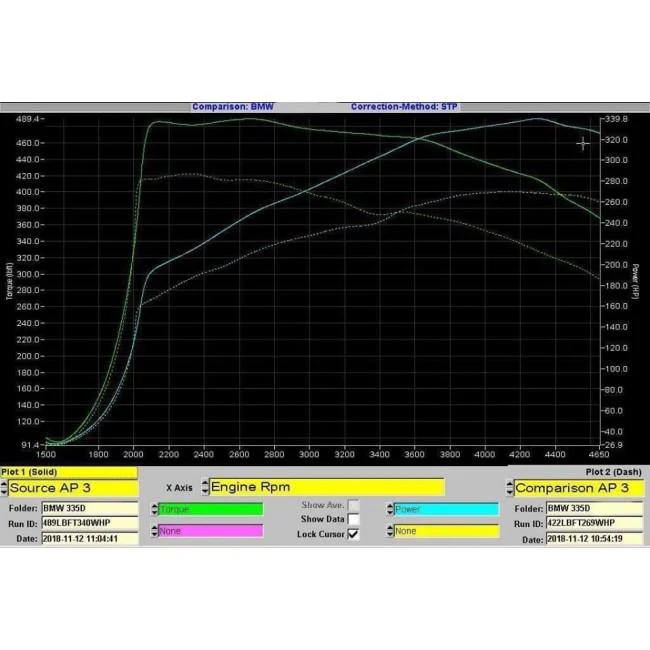Uncheck the Lock Cursor checkbox
Viewport: 650px width, 650px height.
coord(353,534)
